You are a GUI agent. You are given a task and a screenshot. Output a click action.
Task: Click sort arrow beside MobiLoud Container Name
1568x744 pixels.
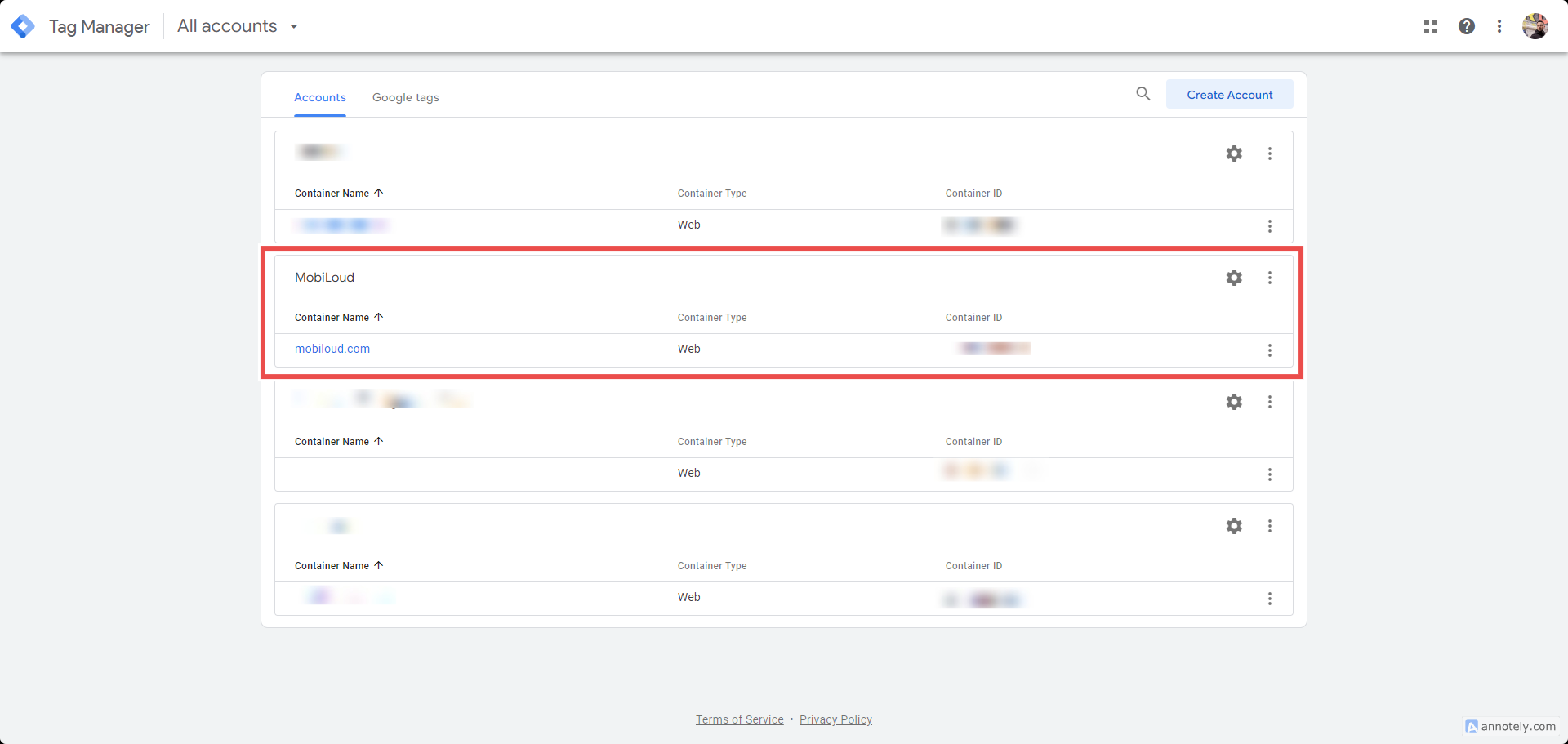[379, 317]
